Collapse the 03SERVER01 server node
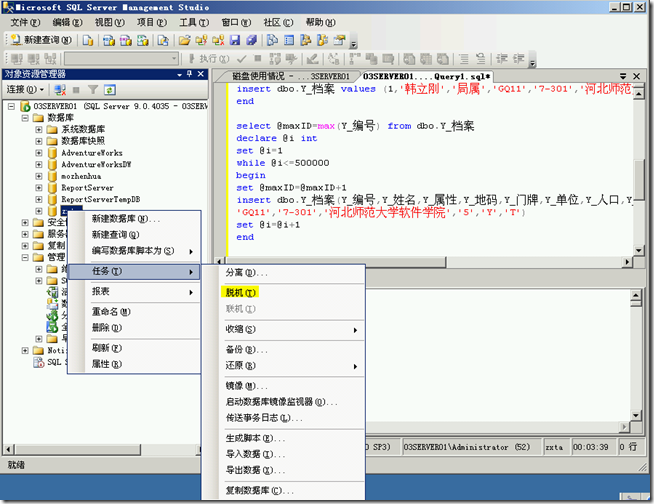The width and height of the screenshot is (654, 504). pyautogui.click(x=11, y=106)
